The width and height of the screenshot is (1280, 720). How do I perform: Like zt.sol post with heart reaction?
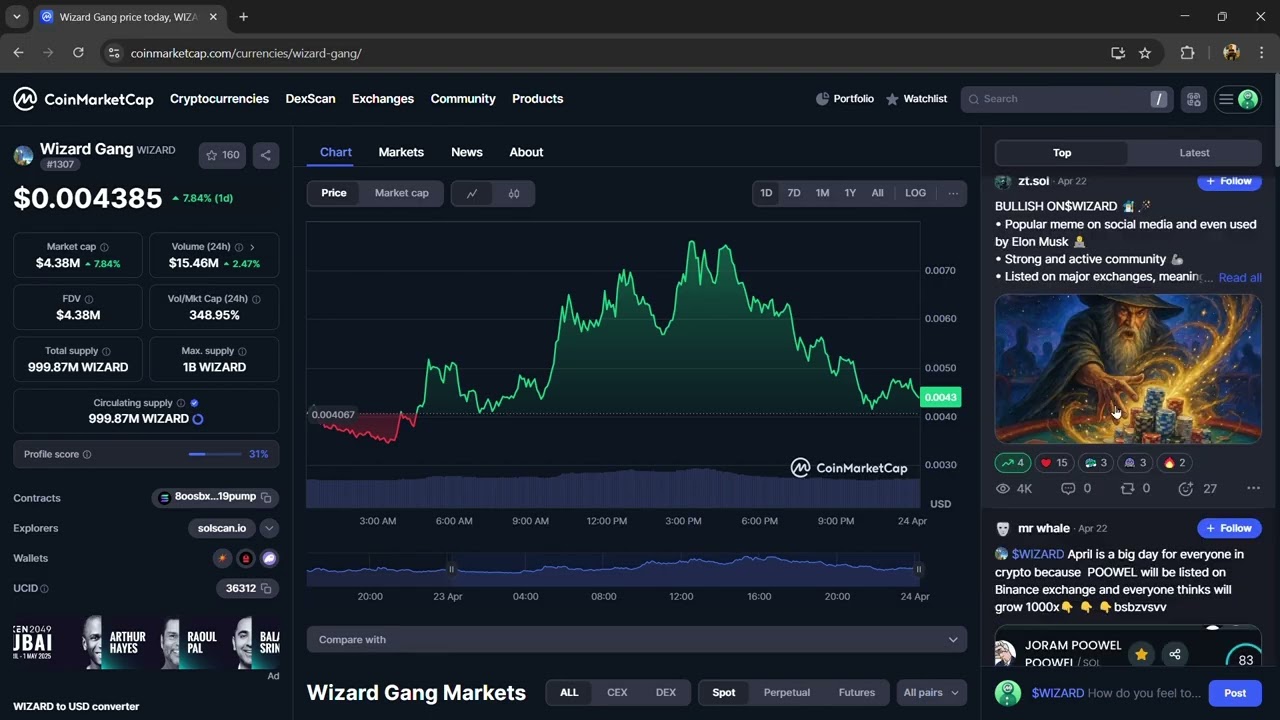point(1054,462)
